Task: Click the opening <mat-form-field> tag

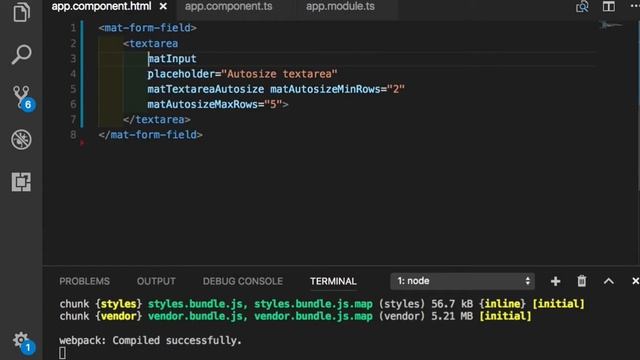Action: pos(147,28)
